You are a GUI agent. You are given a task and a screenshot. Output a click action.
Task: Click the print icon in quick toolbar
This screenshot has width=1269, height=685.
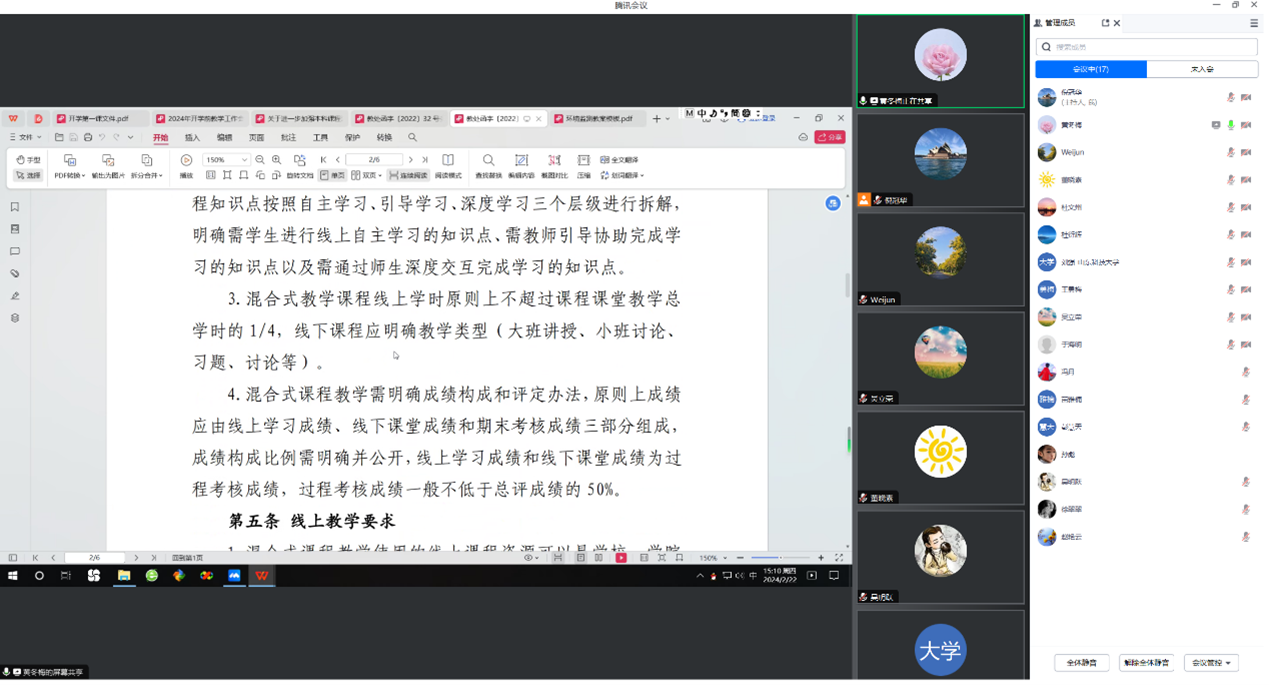click(x=88, y=138)
